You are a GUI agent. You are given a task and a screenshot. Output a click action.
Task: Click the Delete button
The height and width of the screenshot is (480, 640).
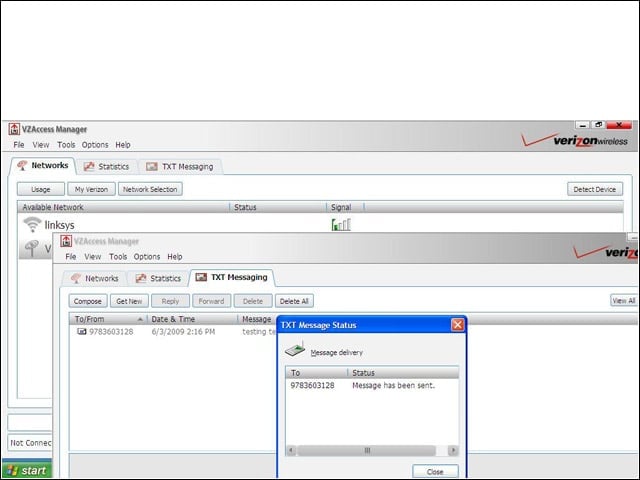click(x=253, y=301)
